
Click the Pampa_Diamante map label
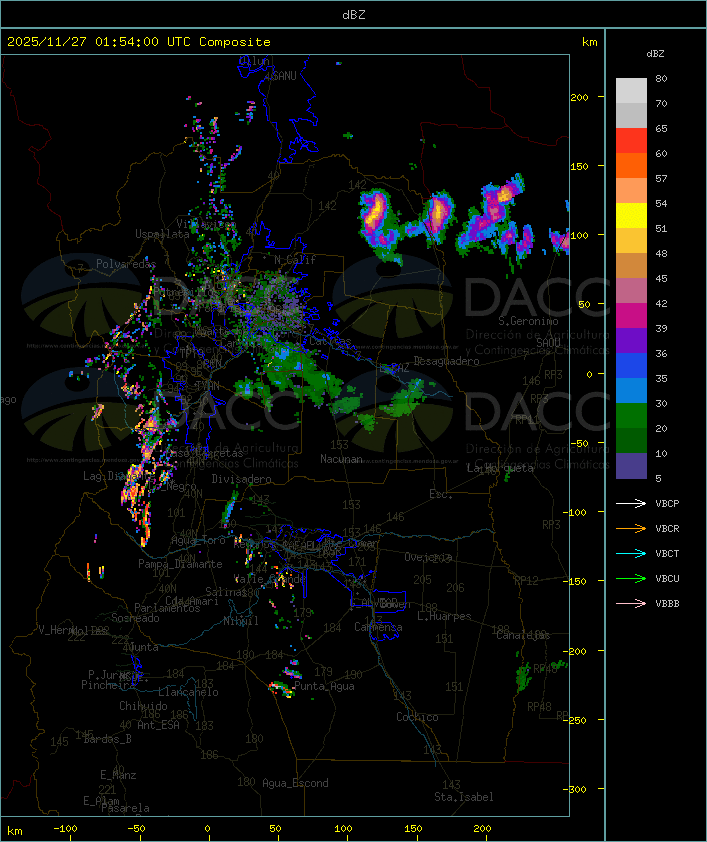(180, 564)
